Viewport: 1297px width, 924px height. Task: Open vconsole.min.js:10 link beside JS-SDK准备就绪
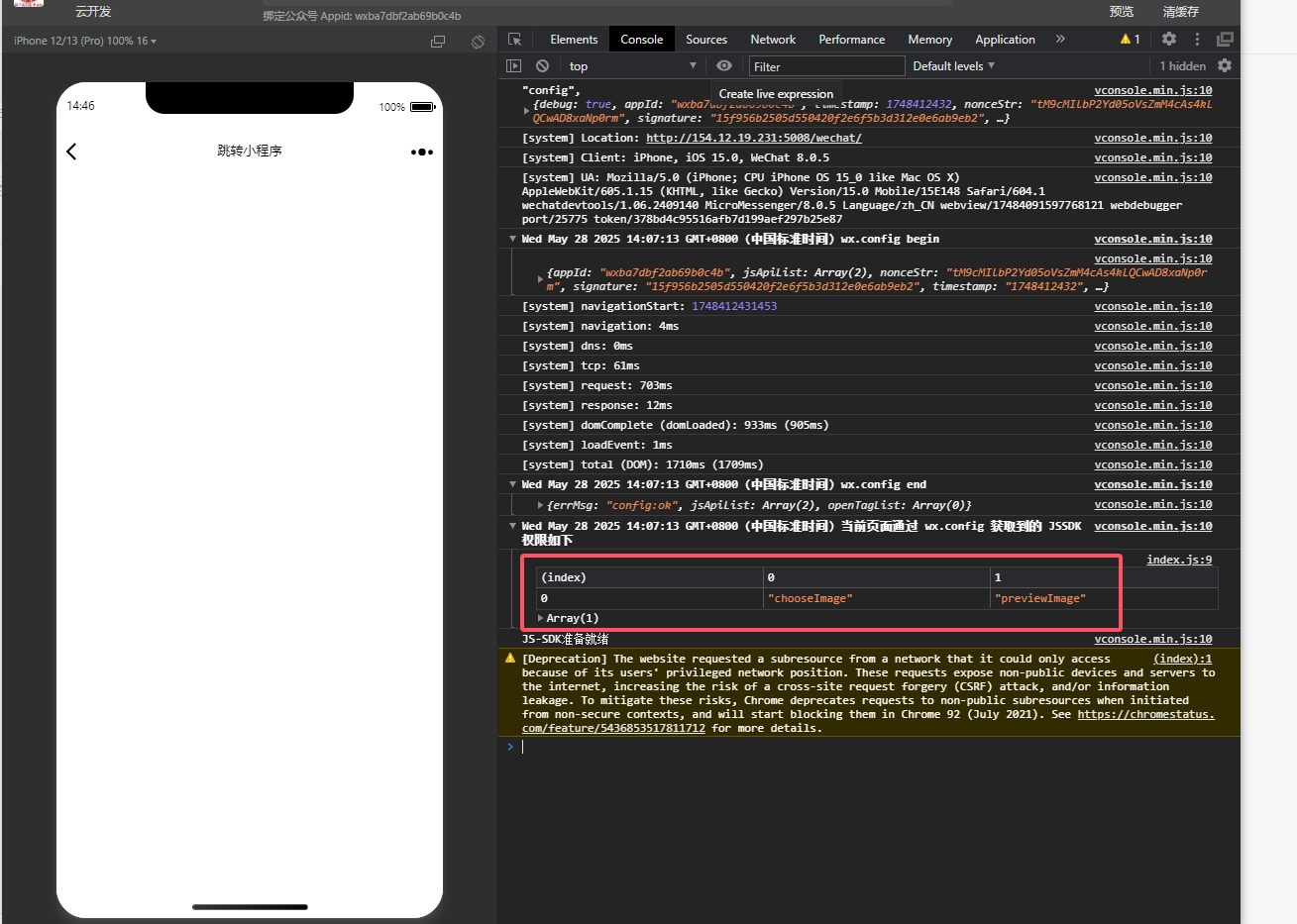(1153, 639)
